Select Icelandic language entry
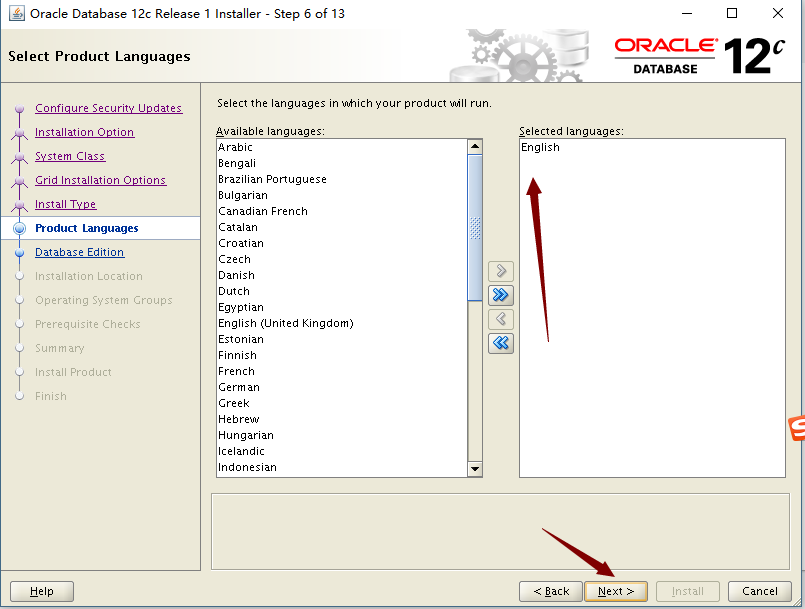805x609 pixels. [342, 451]
